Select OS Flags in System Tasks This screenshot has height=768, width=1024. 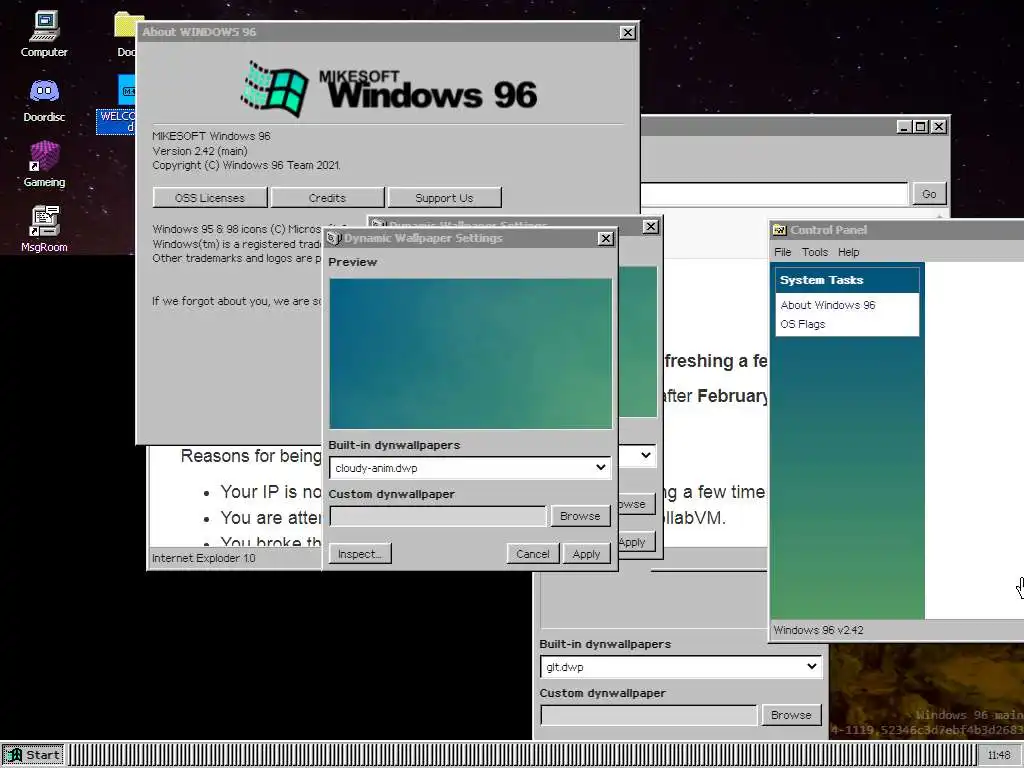[803, 324]
